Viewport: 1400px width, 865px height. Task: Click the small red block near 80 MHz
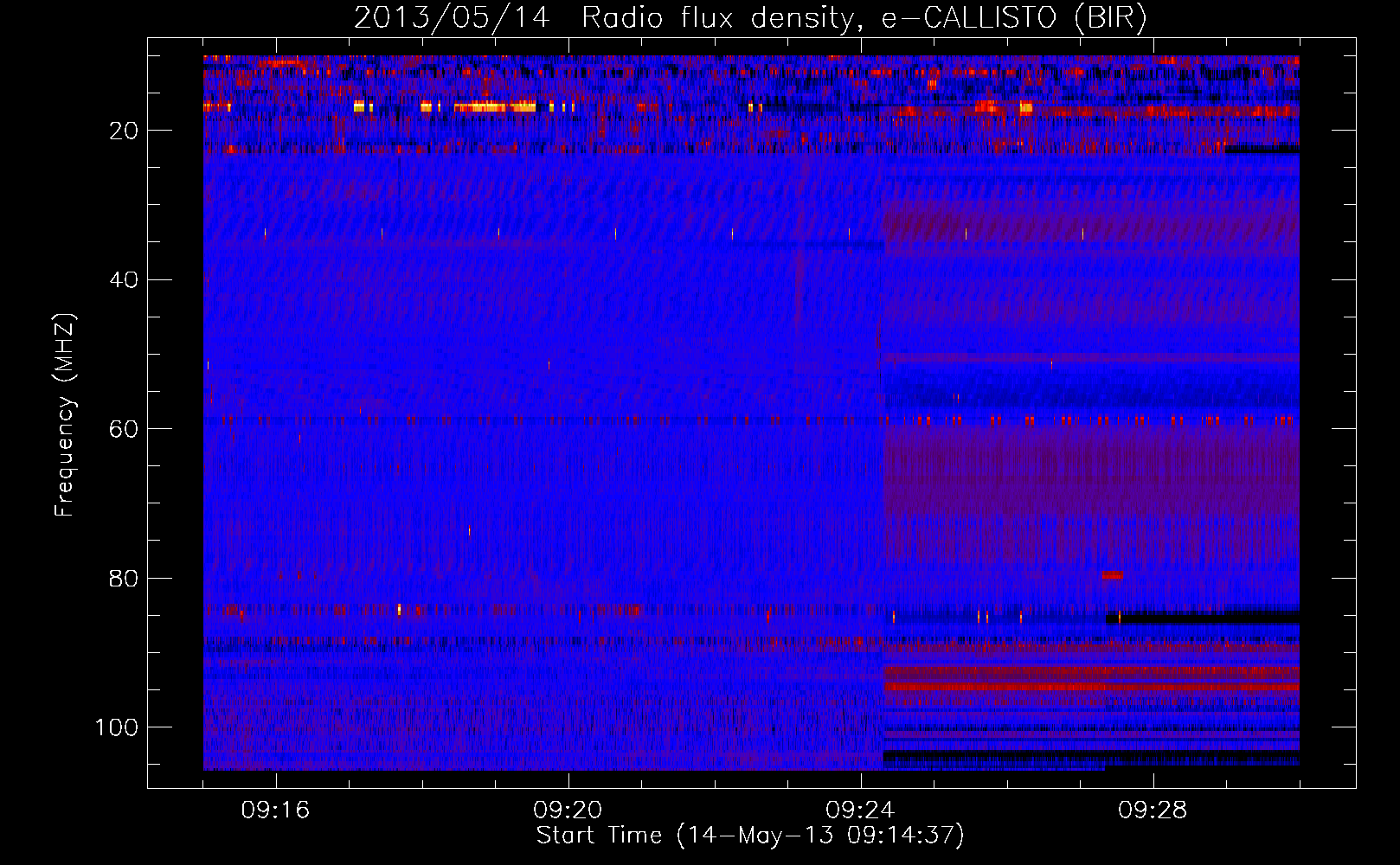click(x=1112, y=575)
